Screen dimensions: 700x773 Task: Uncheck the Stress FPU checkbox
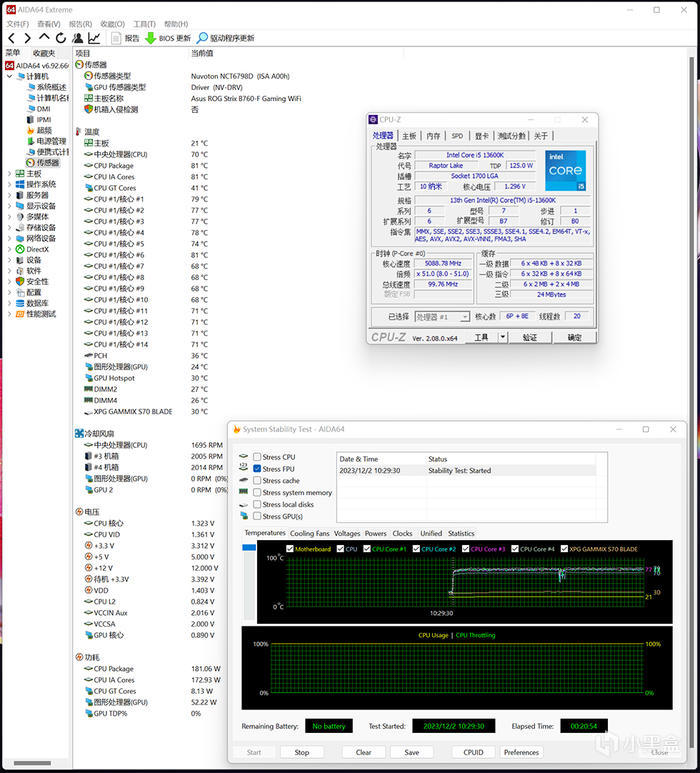tap(257, 469)
